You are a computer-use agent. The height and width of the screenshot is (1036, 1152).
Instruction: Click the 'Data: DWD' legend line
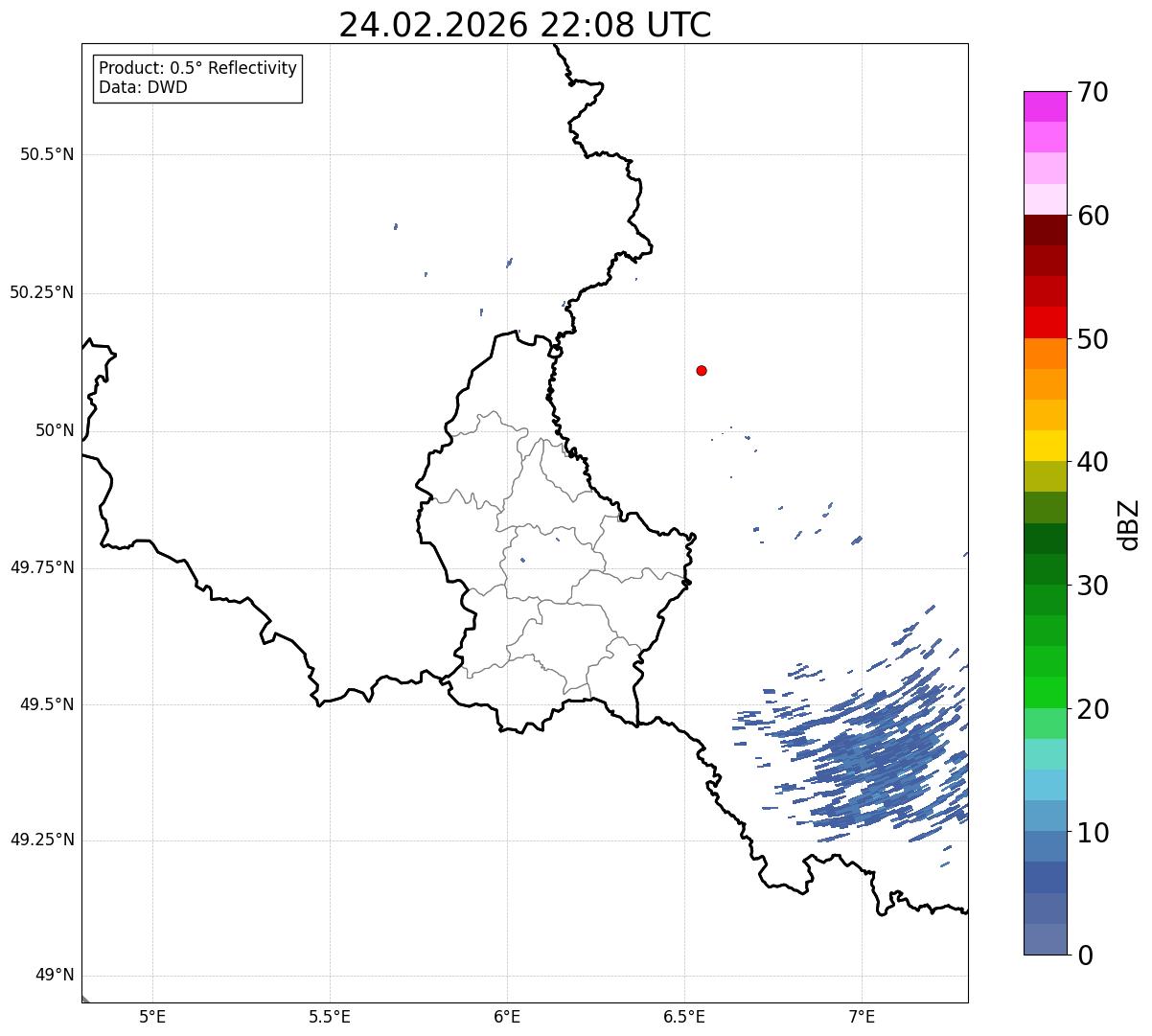click(143, 88)
